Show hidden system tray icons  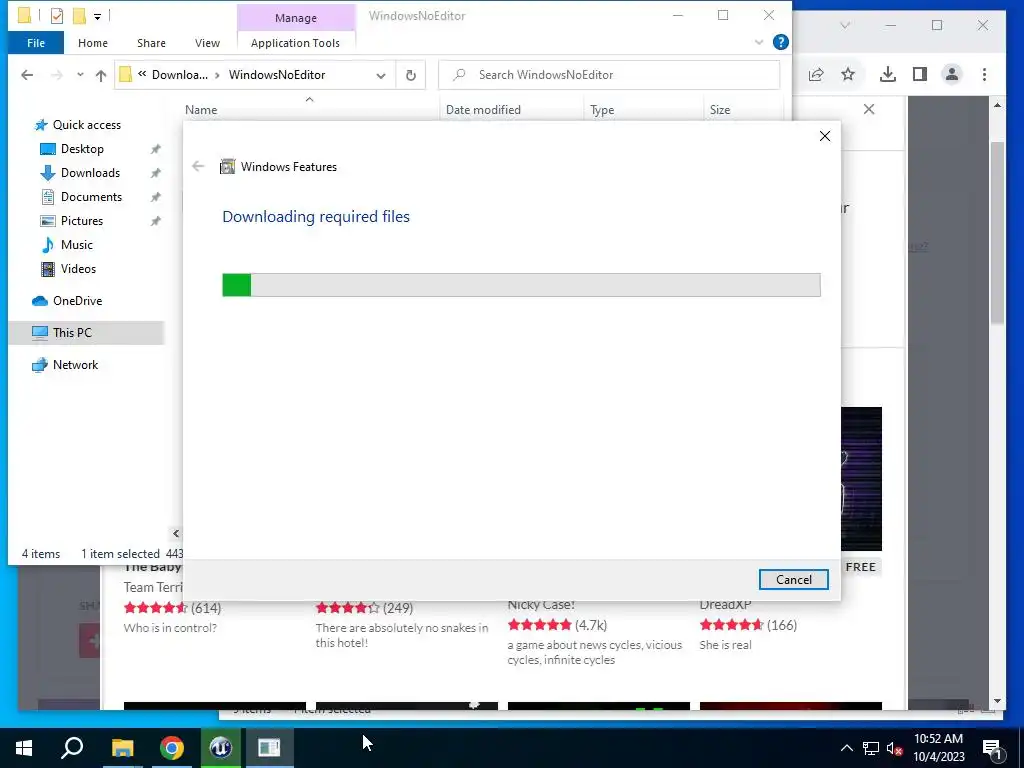coord(846,748)
